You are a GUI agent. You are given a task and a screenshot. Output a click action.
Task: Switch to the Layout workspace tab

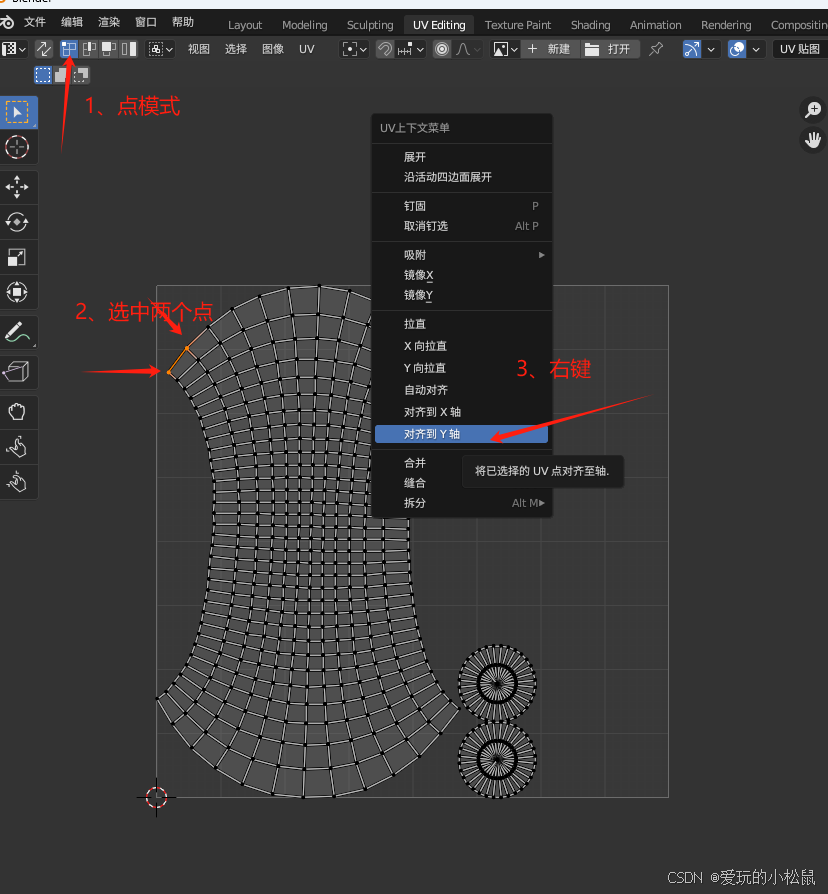coord(245,25)
